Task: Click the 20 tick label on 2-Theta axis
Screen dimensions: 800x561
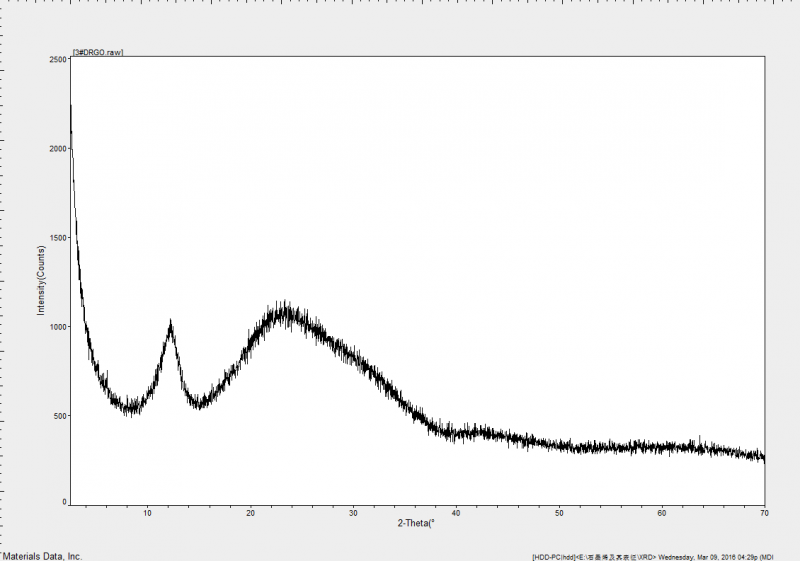Action: coord(251,513)
